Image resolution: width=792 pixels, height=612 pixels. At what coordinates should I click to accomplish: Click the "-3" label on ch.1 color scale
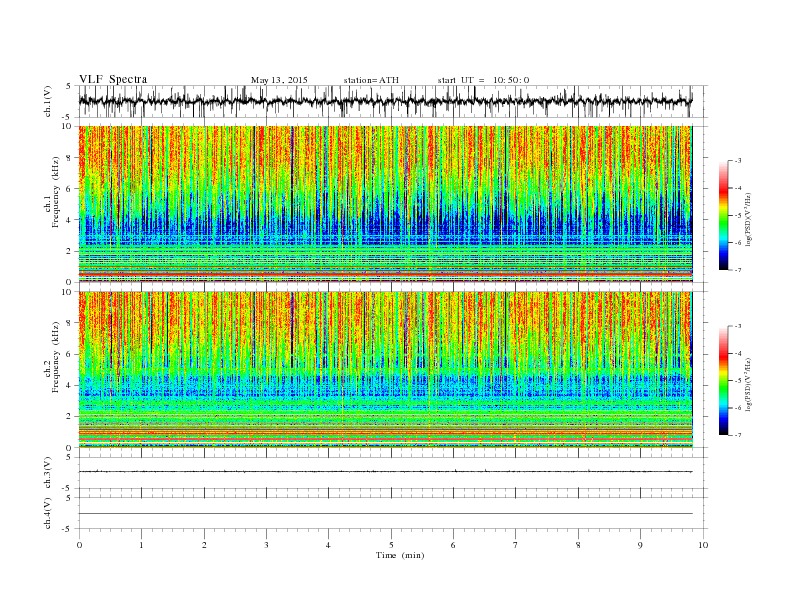tap(738, 161)
